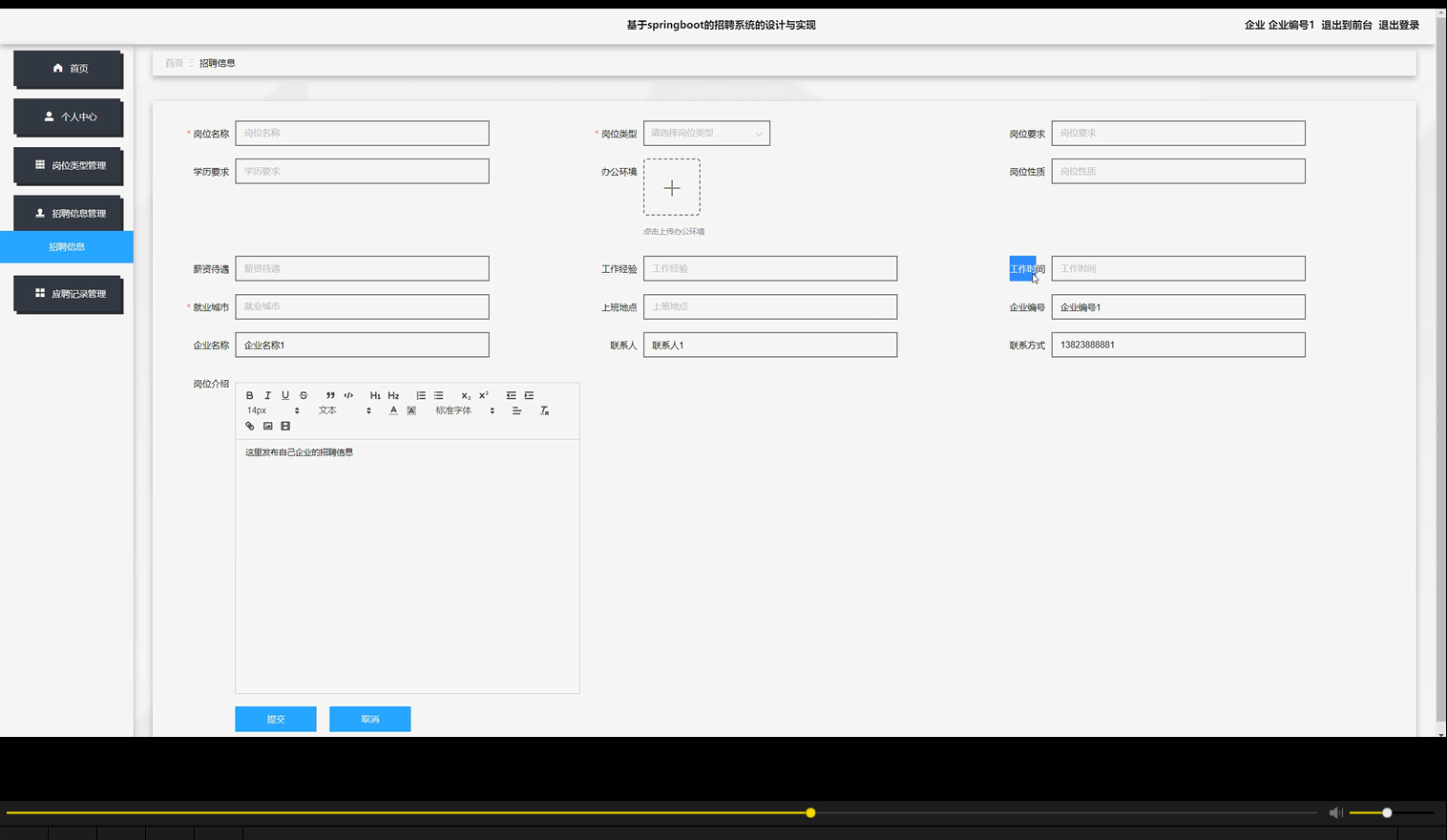1447x840 pixels.
Task: Collapse 招聘信息管理 in the sidebar
Action: [68, 214]
